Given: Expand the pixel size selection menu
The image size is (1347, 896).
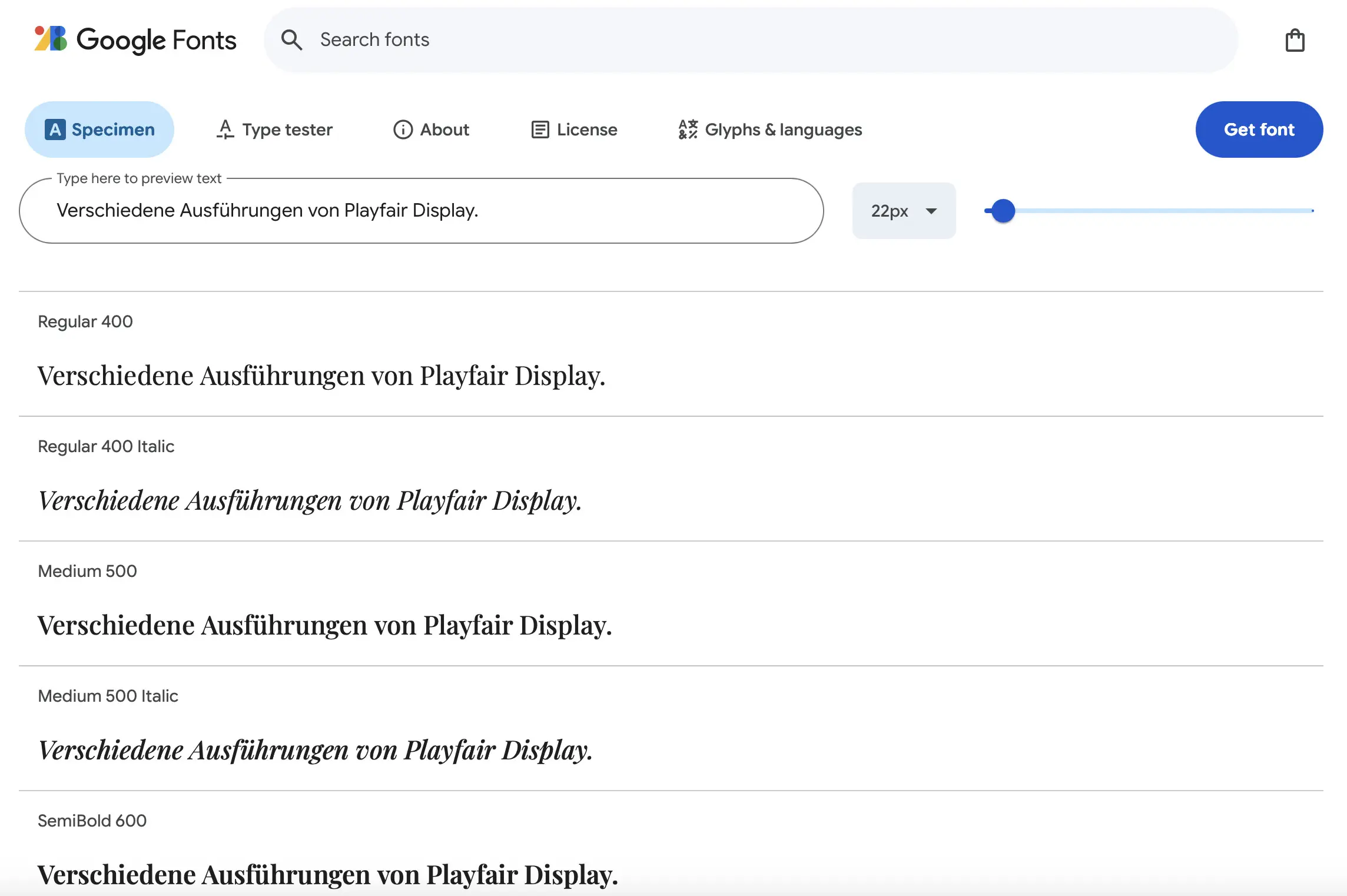Looking at the screenshot, I should 904,211.
